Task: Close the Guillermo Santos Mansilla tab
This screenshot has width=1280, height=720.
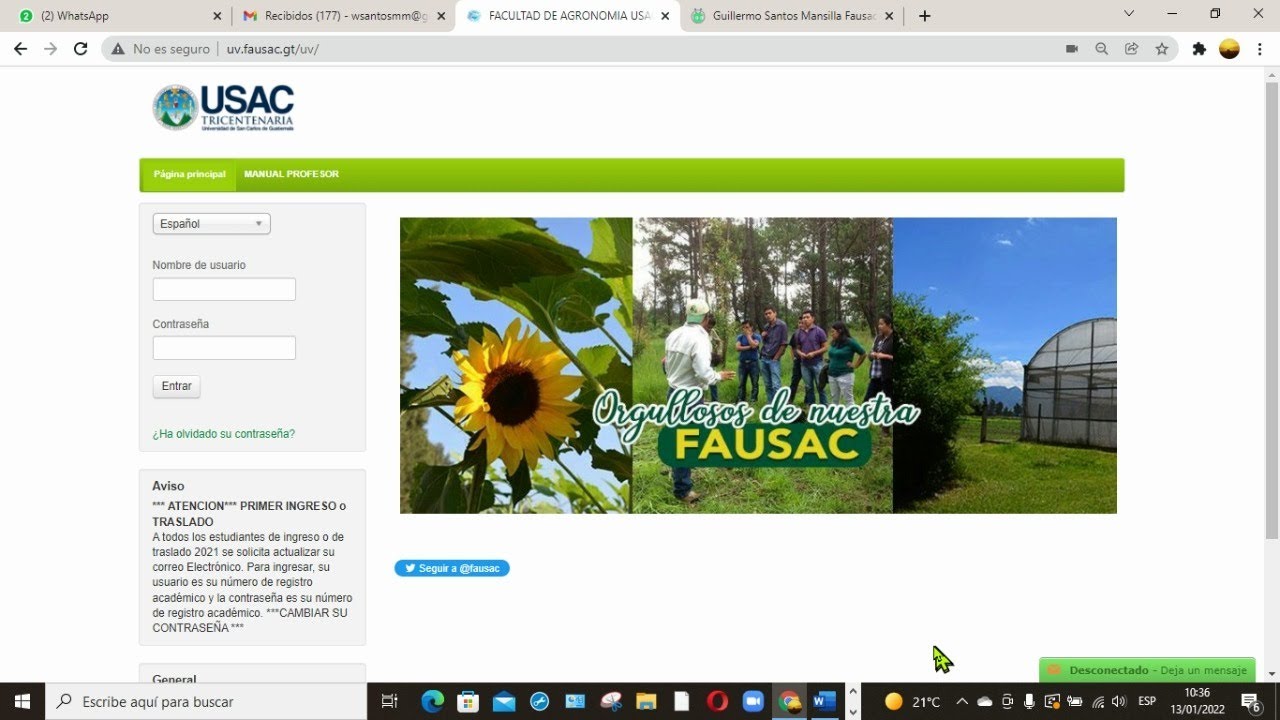Action: pyautogui.click(x=889, y=16)
